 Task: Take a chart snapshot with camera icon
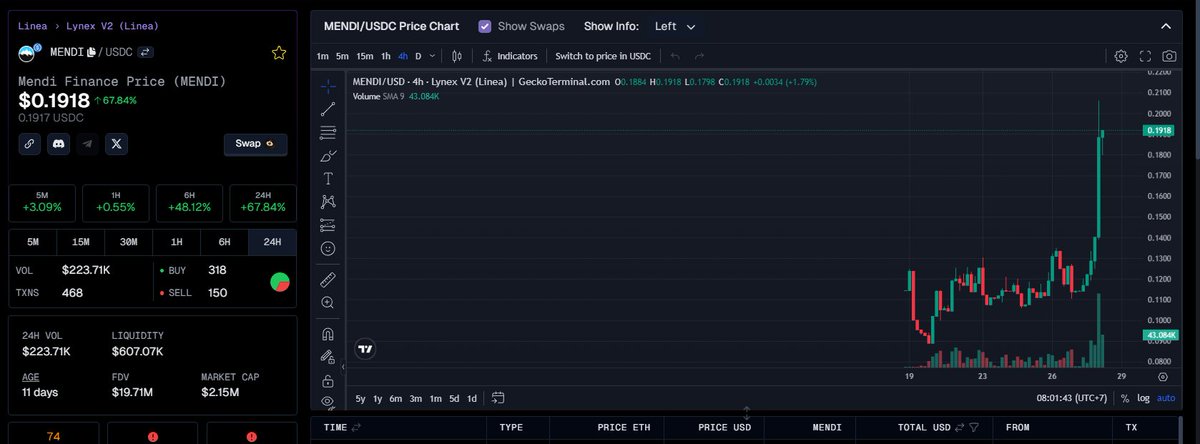(1168, 56)
